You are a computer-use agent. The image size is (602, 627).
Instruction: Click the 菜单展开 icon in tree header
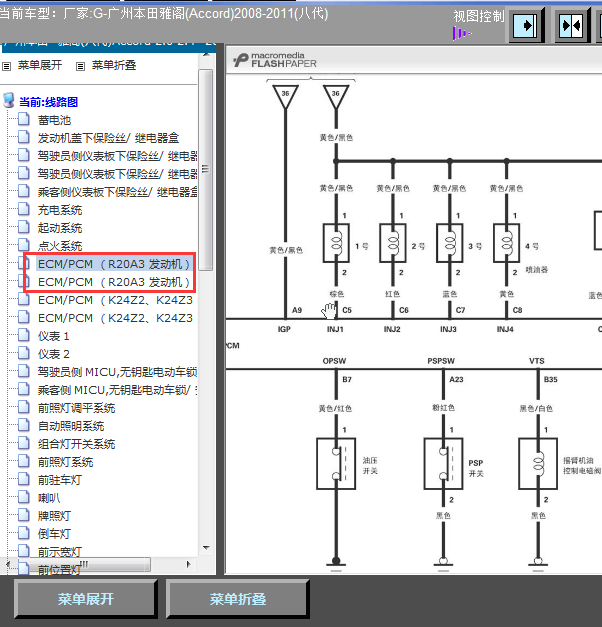coord(6,66)
